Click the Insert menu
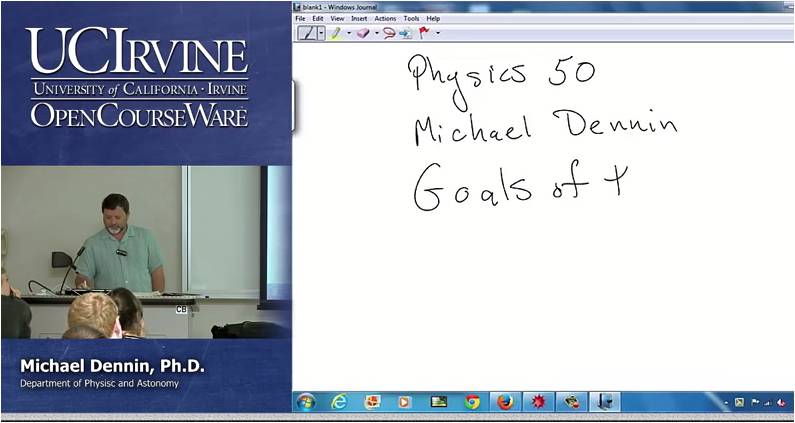Viewport: 795px width, 423px height. point(359,18)
